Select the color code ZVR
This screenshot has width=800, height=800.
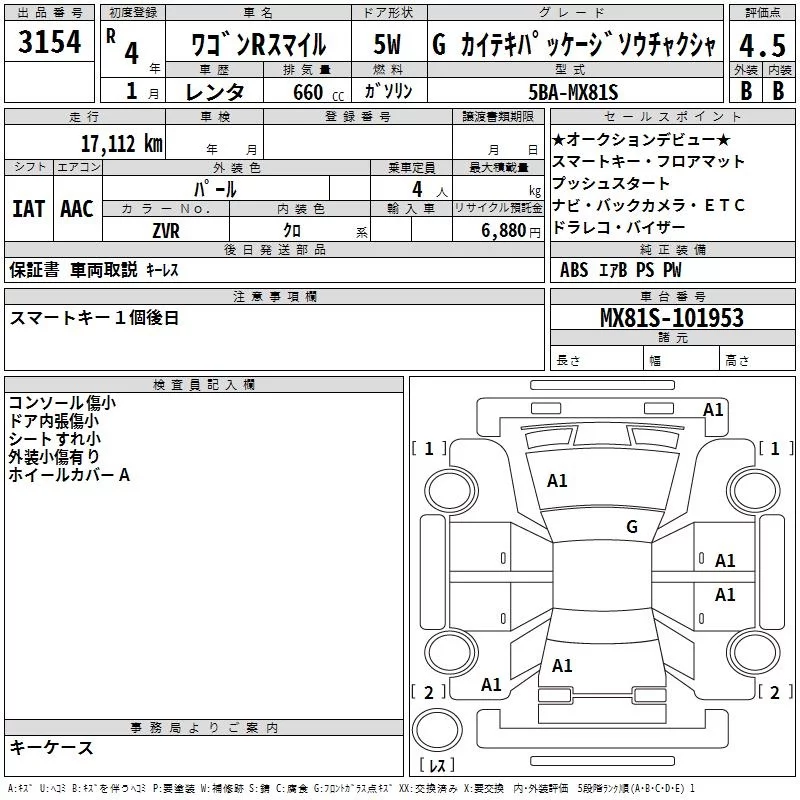coord(166,229)
